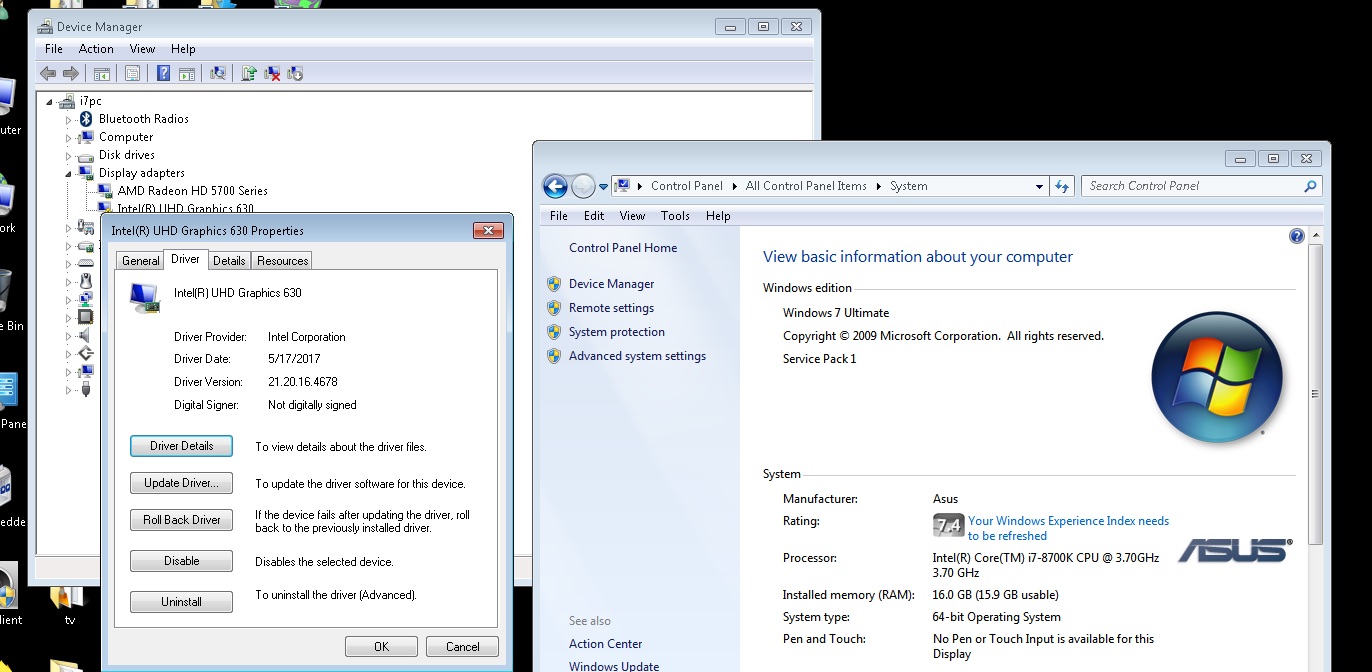Viewport: 1372px width, 672px height.
Task: Confirm the dialog with OK
Action: click(x=381, y=647)
